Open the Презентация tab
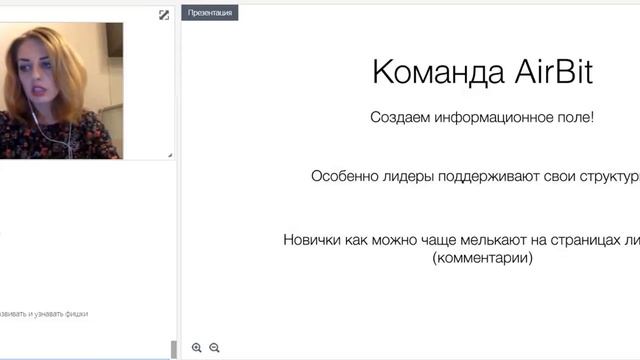Viewport: 640px width, 360px height. [210, 13]
